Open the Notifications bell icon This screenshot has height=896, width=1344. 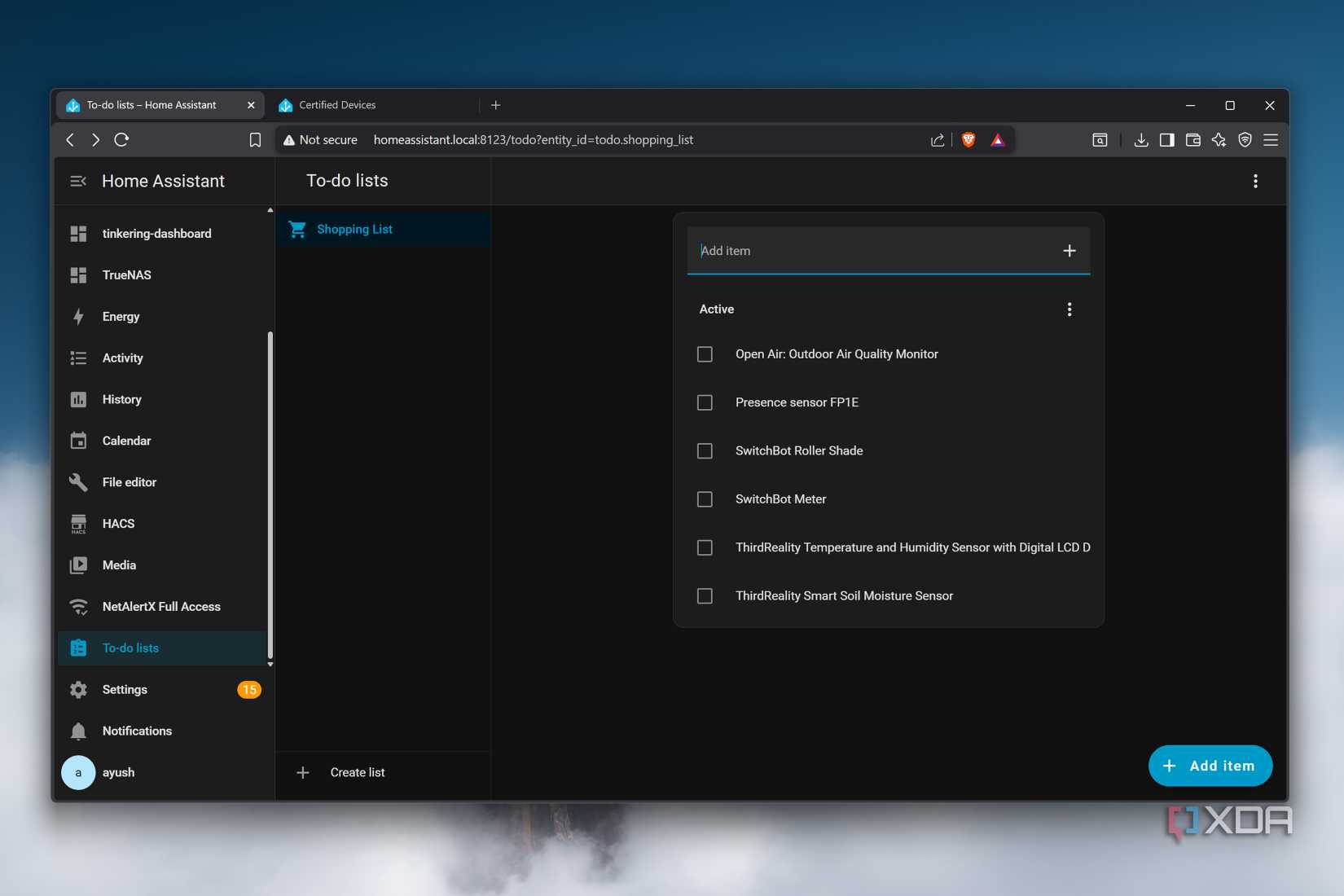78,731
